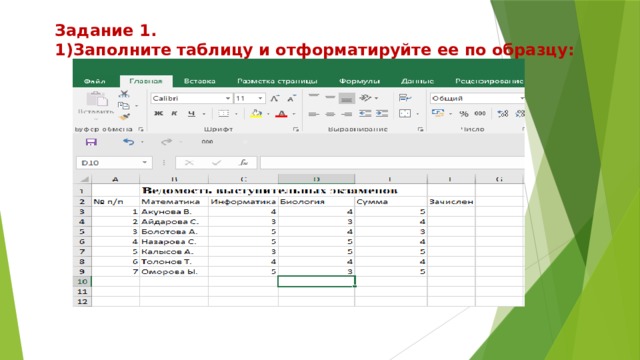Click the Cut scissors icon

point(124,94)
